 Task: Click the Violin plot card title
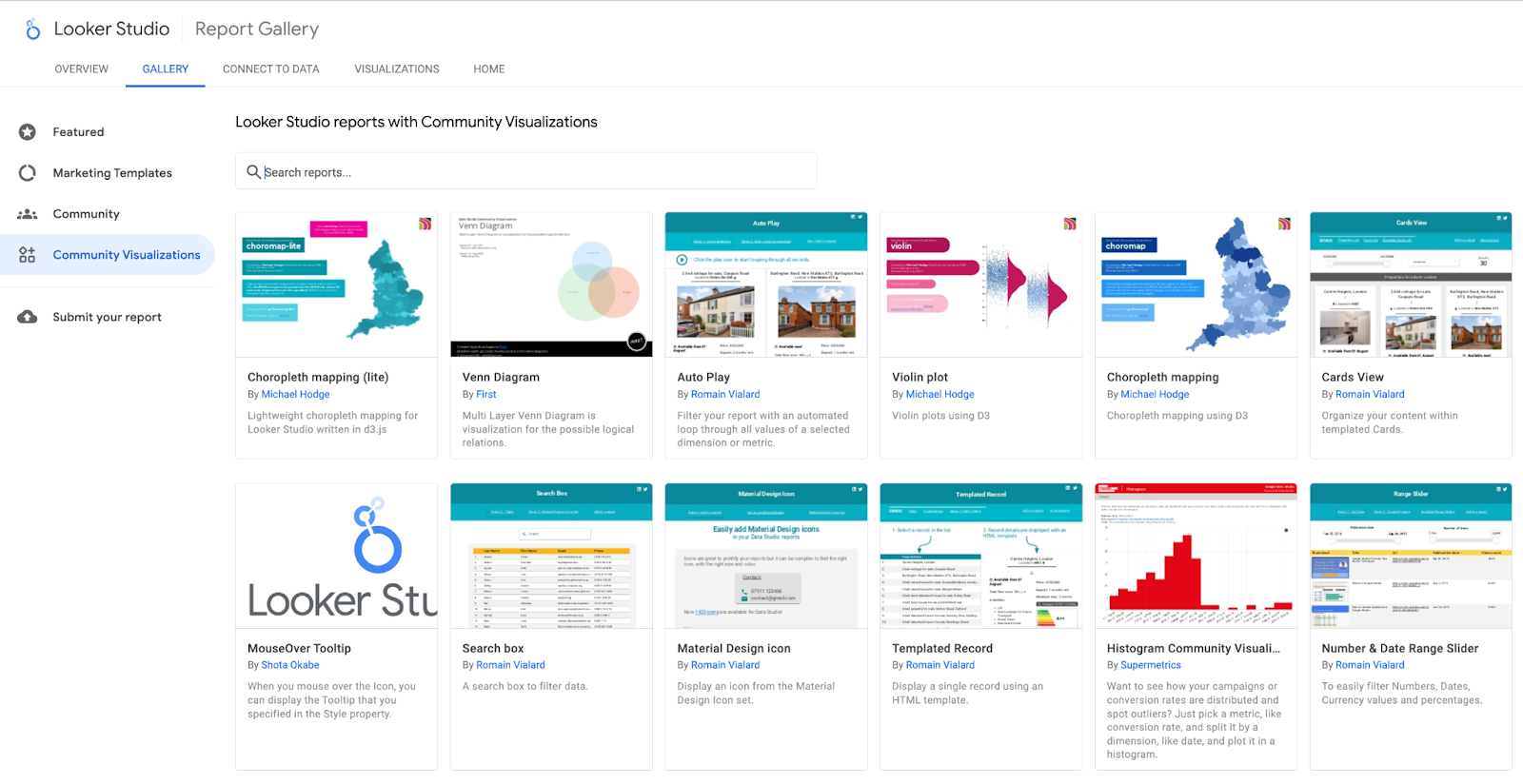tap(920, 378)
